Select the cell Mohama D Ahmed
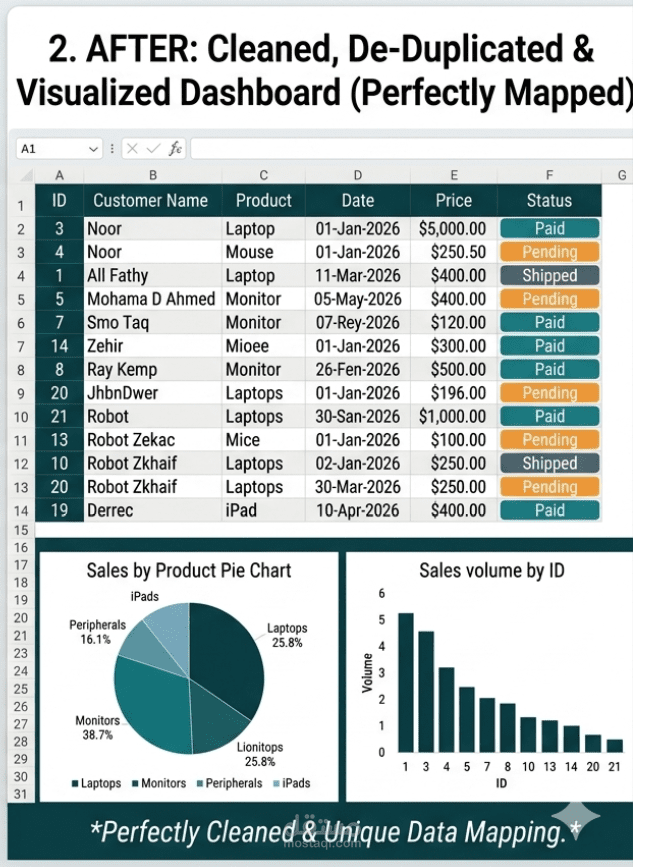The image size is (645, 867). click(x=153, y=299)
